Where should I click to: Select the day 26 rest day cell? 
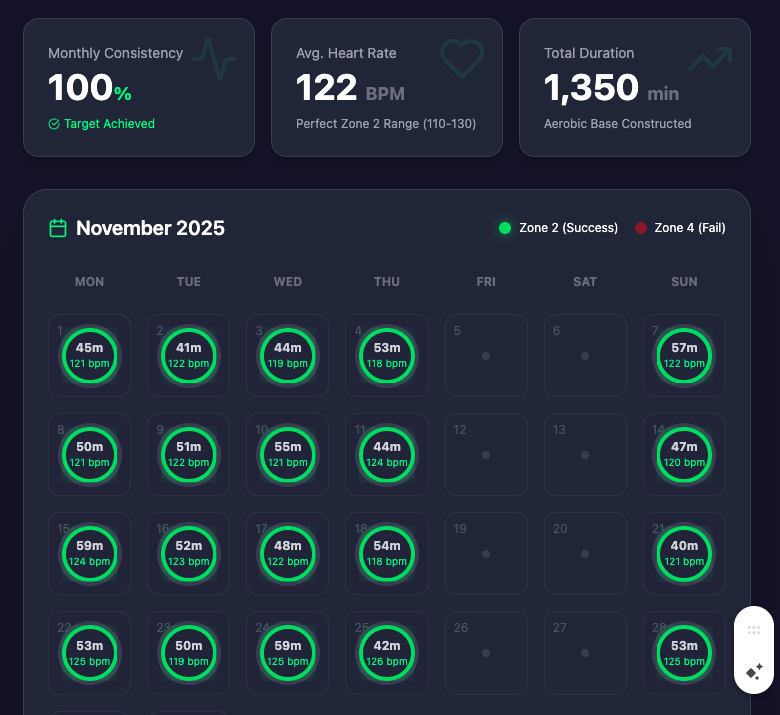pos(486,653)
